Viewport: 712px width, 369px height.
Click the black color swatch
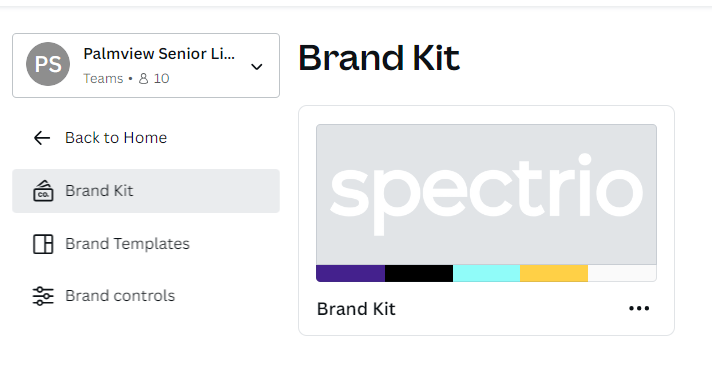point(419,273)
